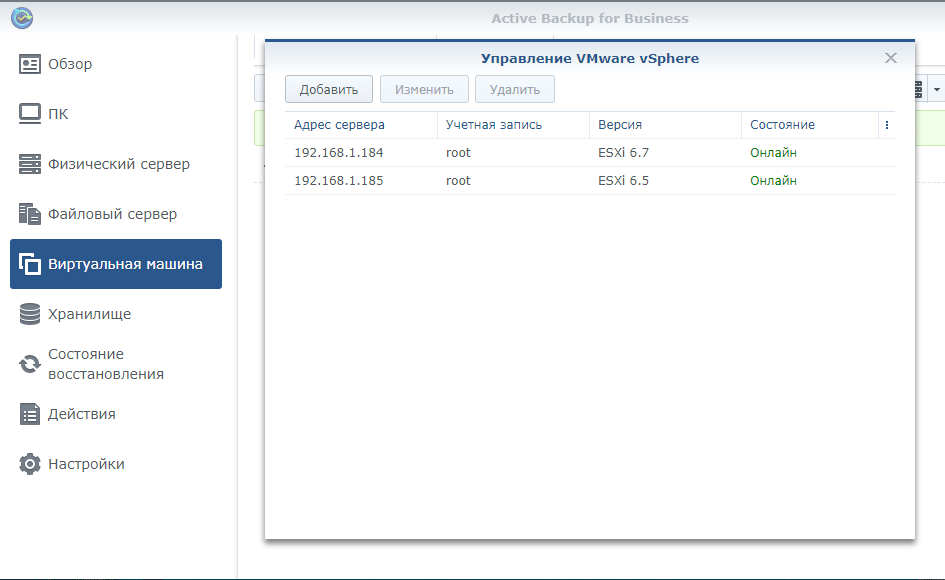Image resolution: width=945 pixels, height=580 pixels.
Task: Open the Обзор overview icon in sidebar
Action: 30,64
